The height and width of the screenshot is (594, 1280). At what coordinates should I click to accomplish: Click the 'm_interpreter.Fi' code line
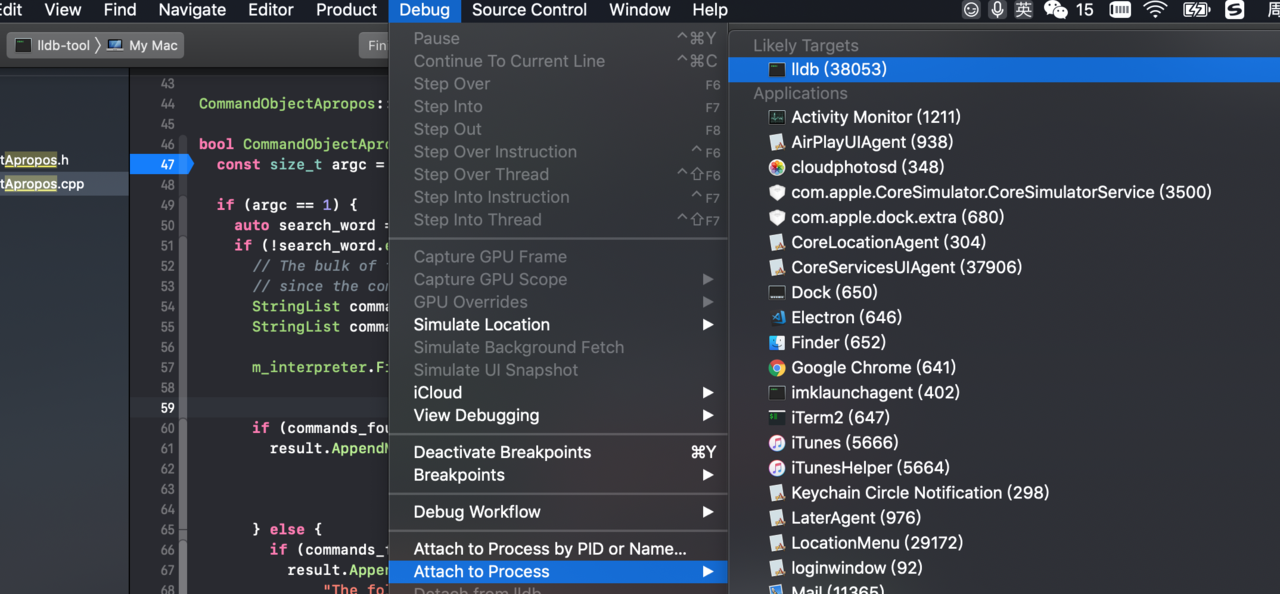320,368
